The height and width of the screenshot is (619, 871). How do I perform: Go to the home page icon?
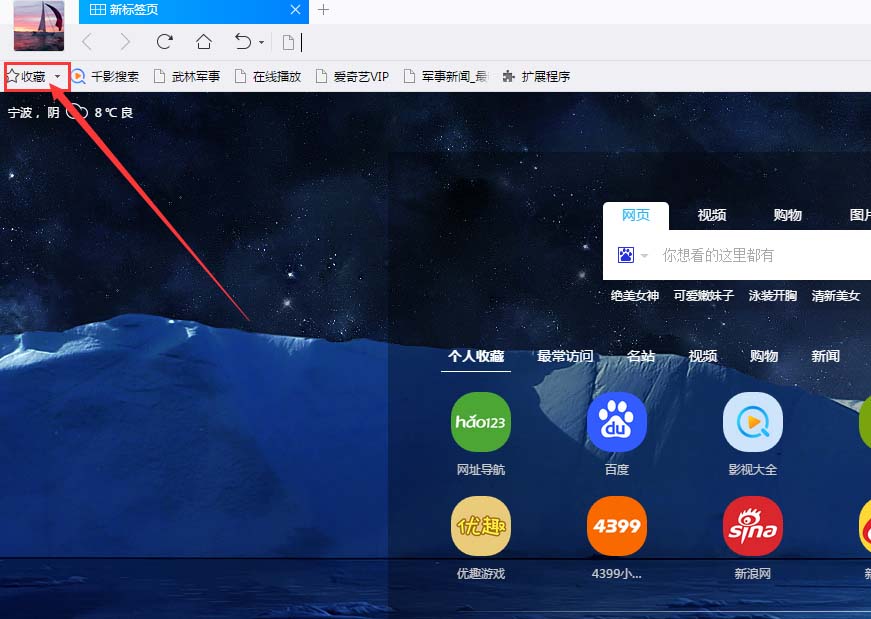204,42
